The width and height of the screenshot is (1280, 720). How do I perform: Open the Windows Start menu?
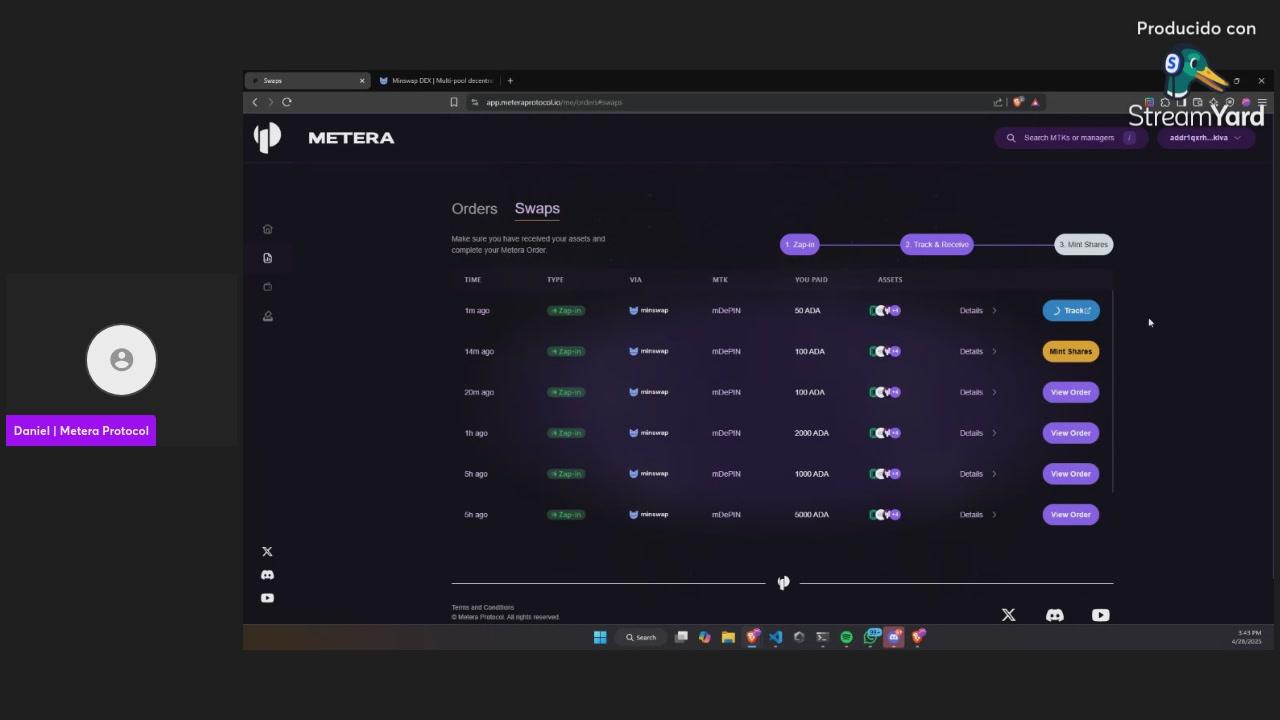[600, 637]
